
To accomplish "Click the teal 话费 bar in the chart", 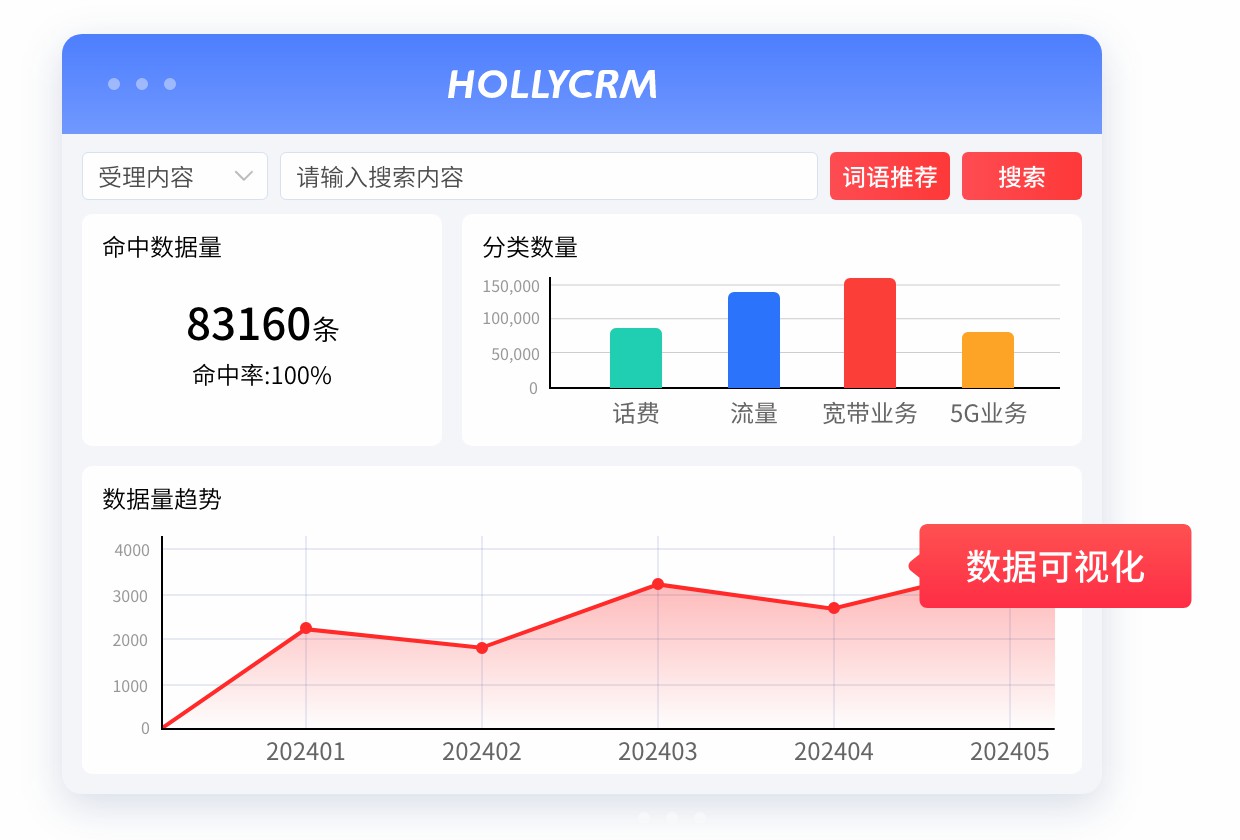I will click(636, 357).
